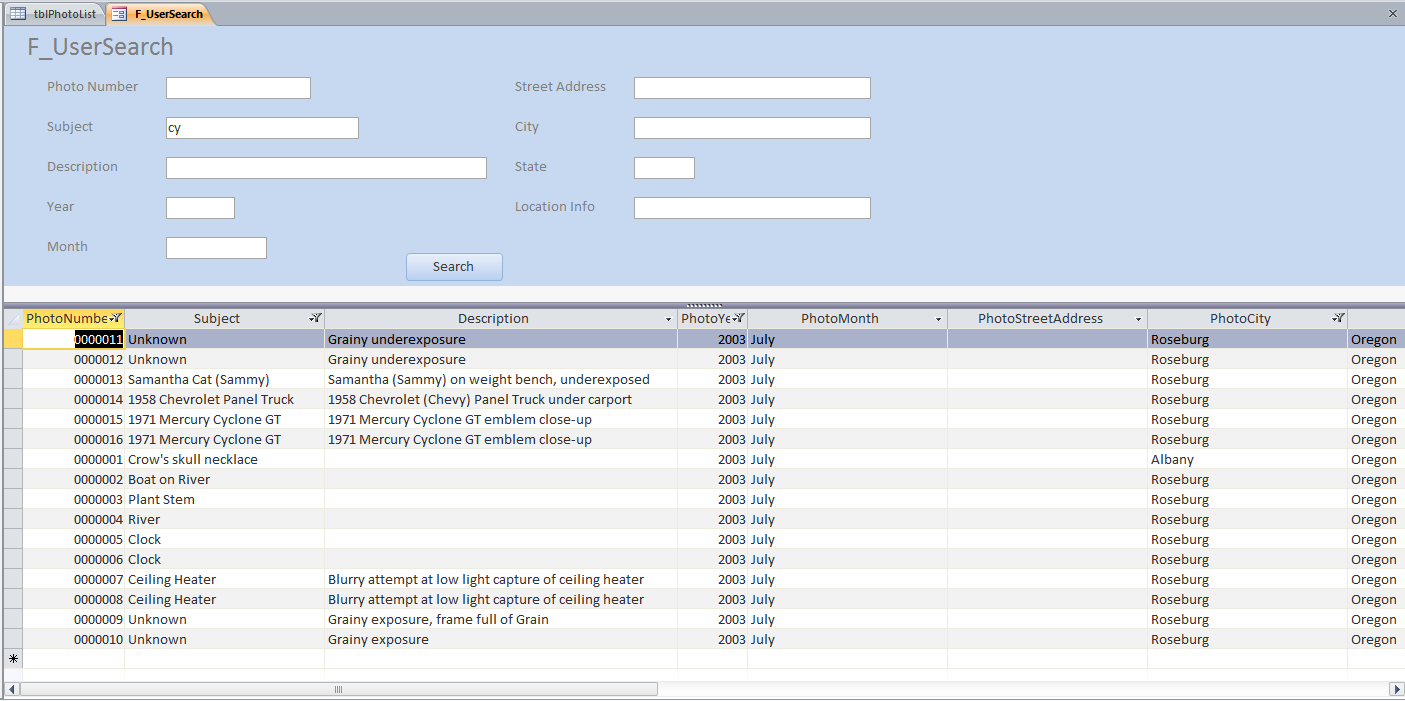1405x701 pixels.
Task: Close the document with the X icon
Action: [1393, 13]
